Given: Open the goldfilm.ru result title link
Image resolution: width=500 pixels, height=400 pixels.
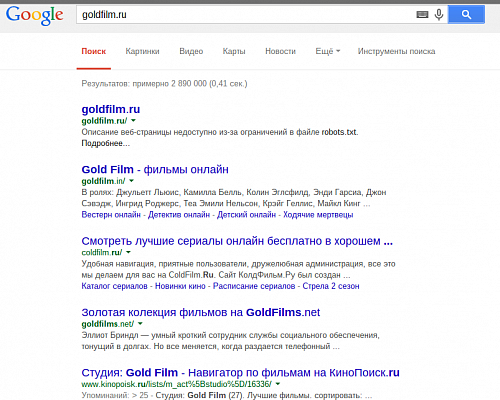Looking at the screenshot, I should pos(111,109).
